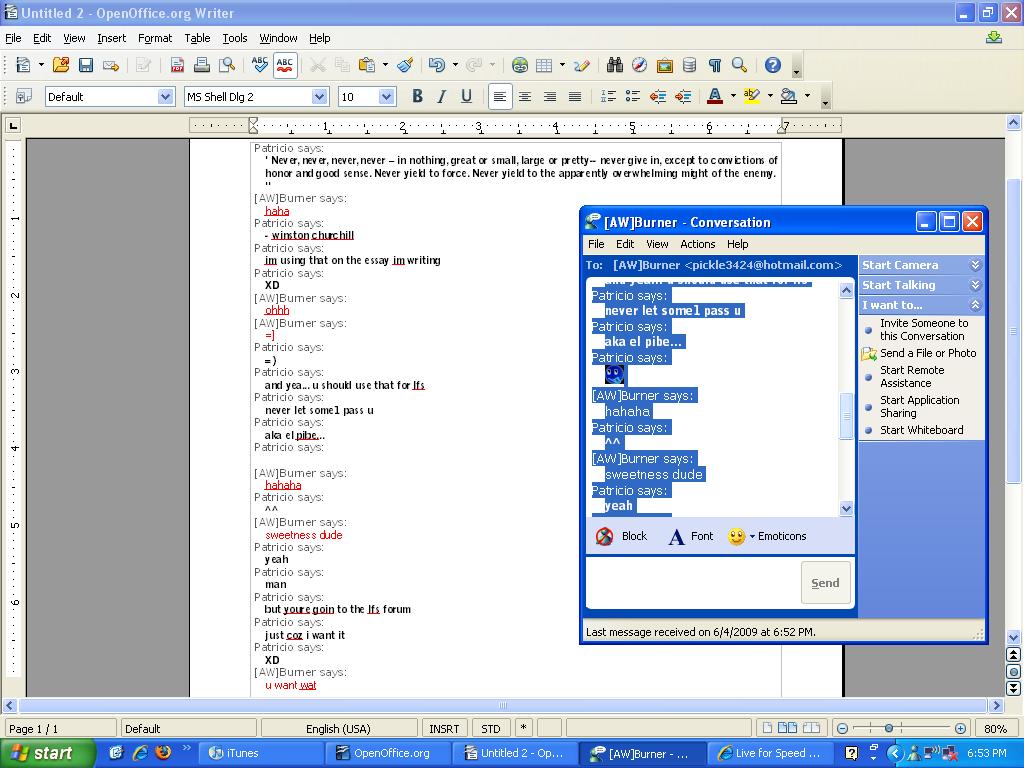Click the Table insert icon

point(544,65)
